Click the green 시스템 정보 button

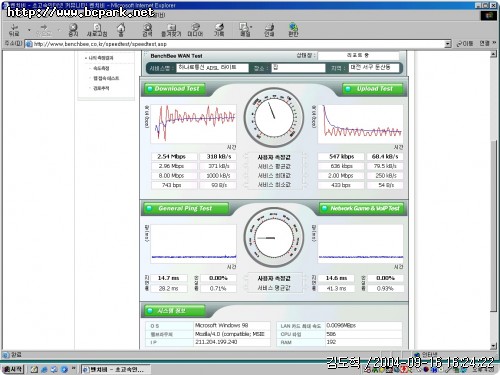[175, 311]
